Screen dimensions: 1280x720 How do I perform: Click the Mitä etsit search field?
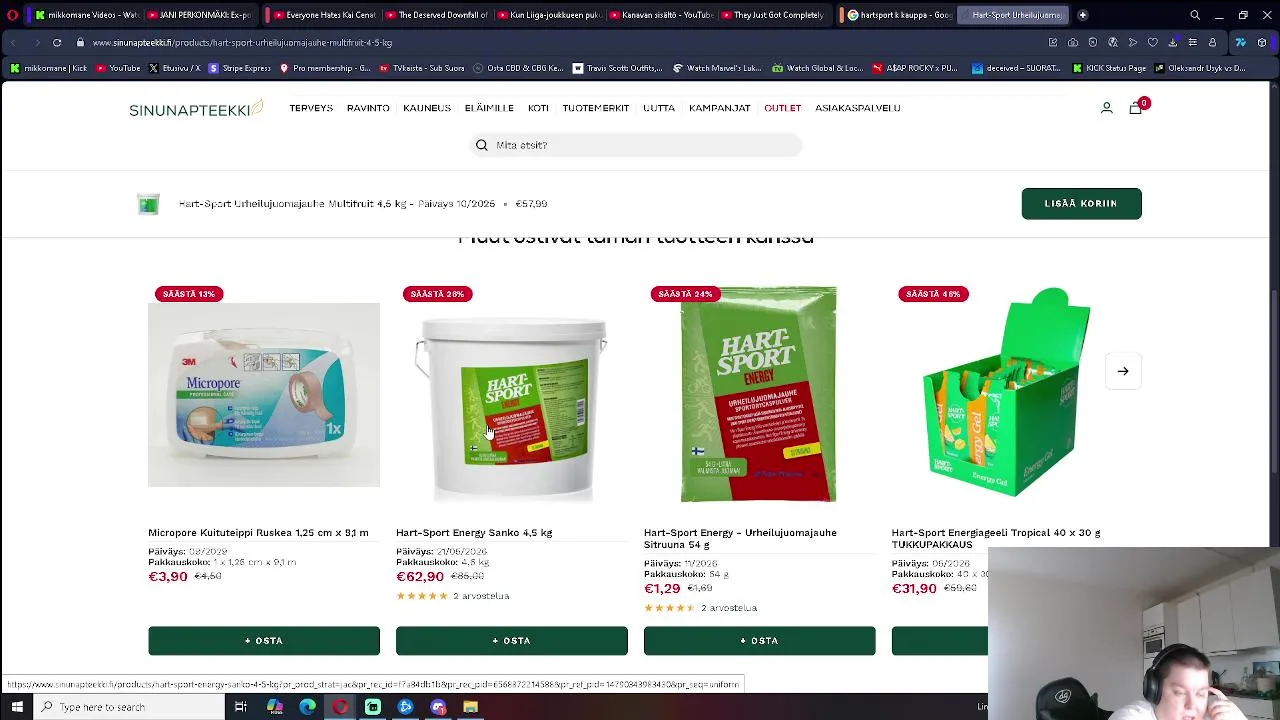(636, 145)
